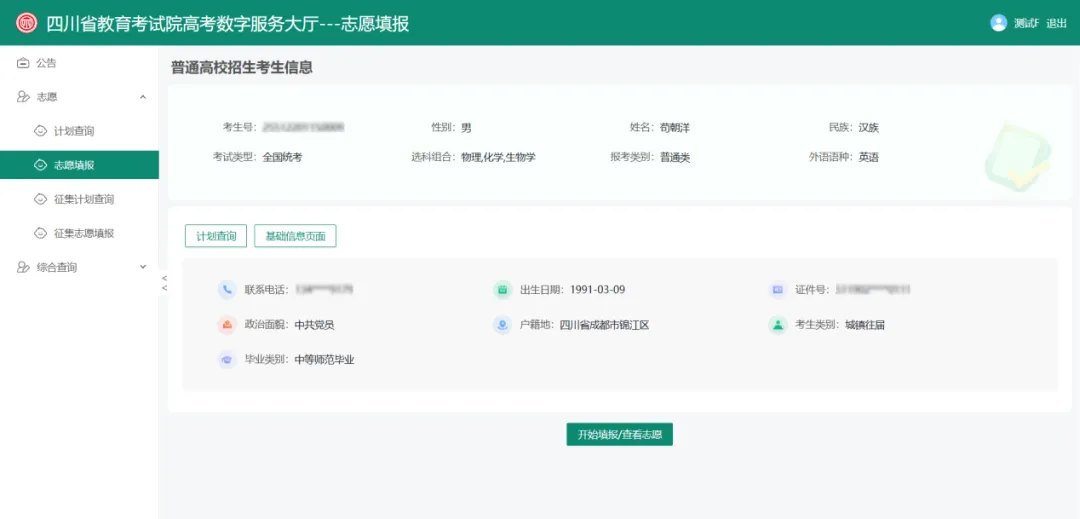This screenshot has width=1080, height=519.
Task: Click the header title 四川省教育考试院高考数字服务大厅
Action: click(x=181, y=23)
